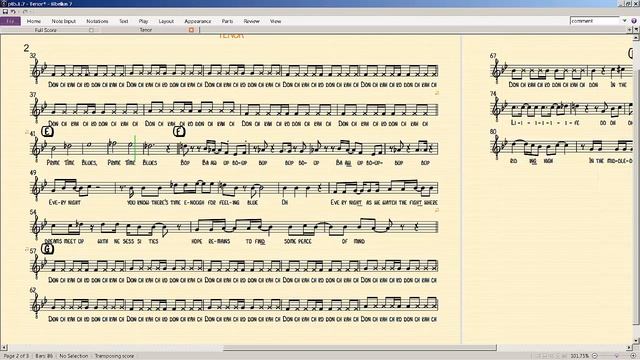Viewport: 640px width, 360px height.
Task: Open the View ribbon tab
Action: click(276, 21)
